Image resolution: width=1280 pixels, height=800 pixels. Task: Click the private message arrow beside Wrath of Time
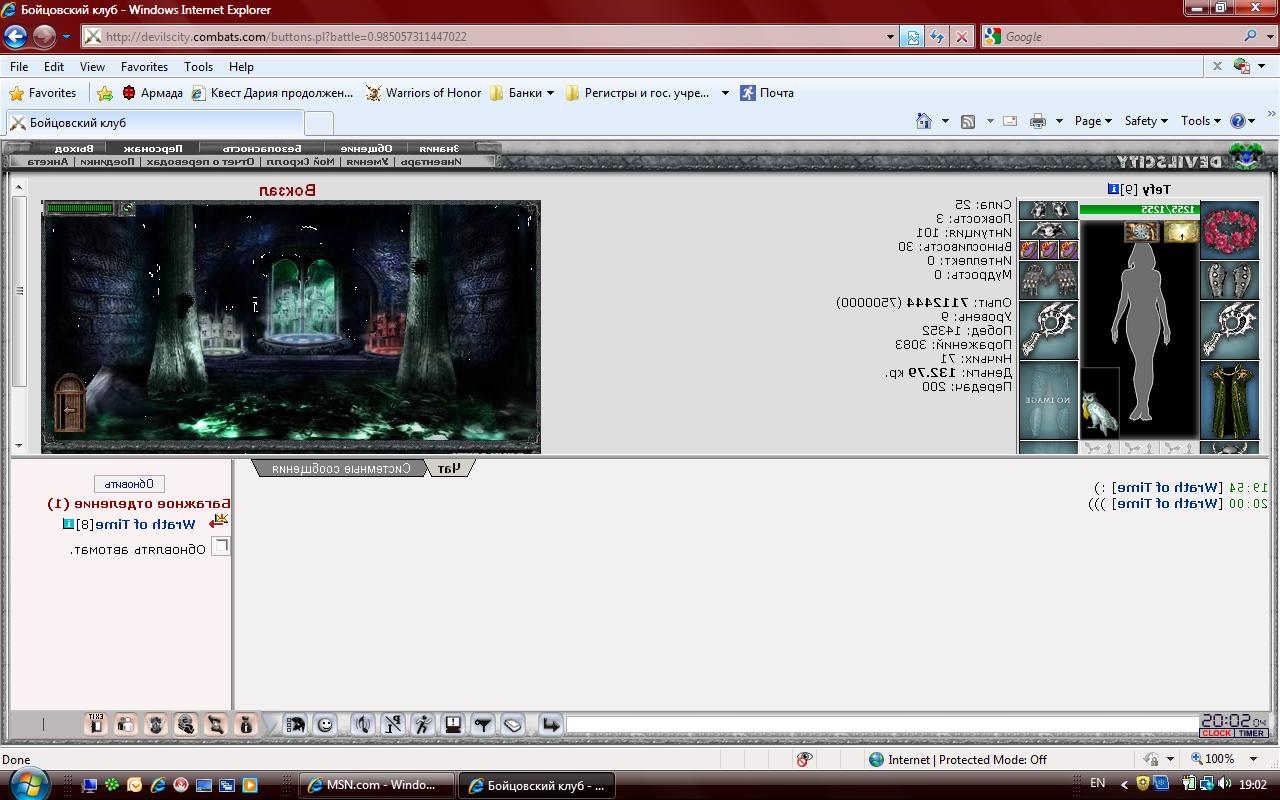219,522
